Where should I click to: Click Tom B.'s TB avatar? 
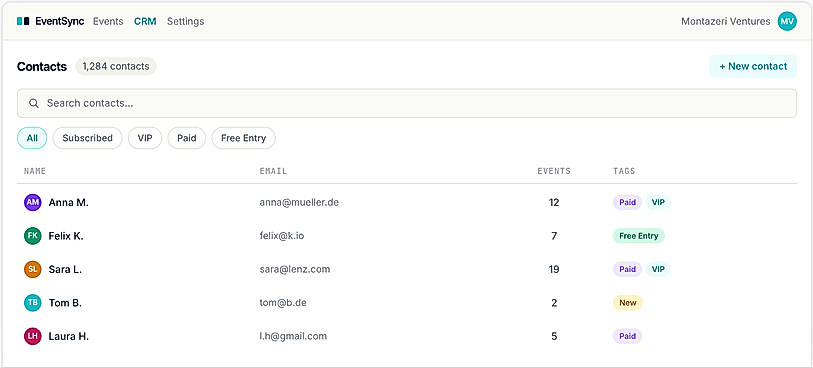pos(32,303)
